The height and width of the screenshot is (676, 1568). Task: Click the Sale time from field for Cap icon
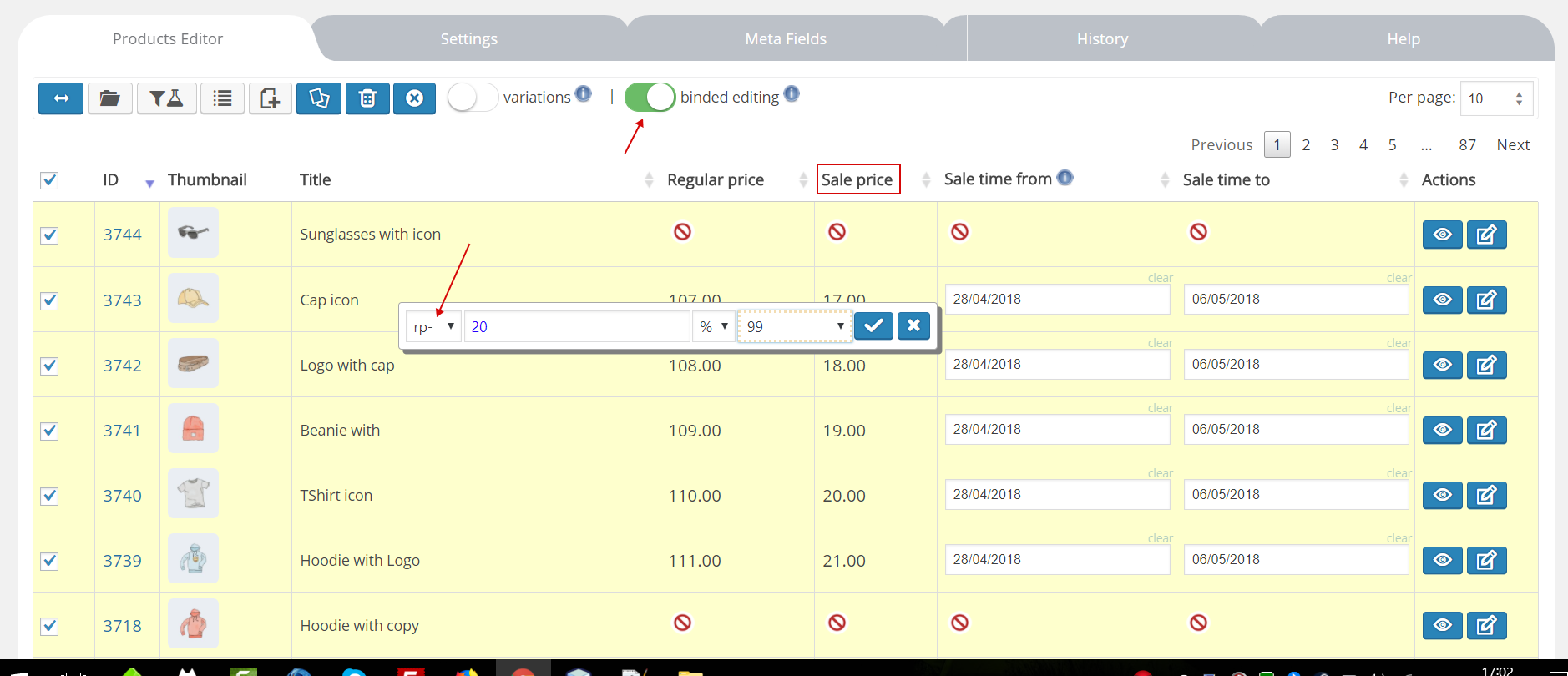pyautogui.click(x=1056, y=300)
